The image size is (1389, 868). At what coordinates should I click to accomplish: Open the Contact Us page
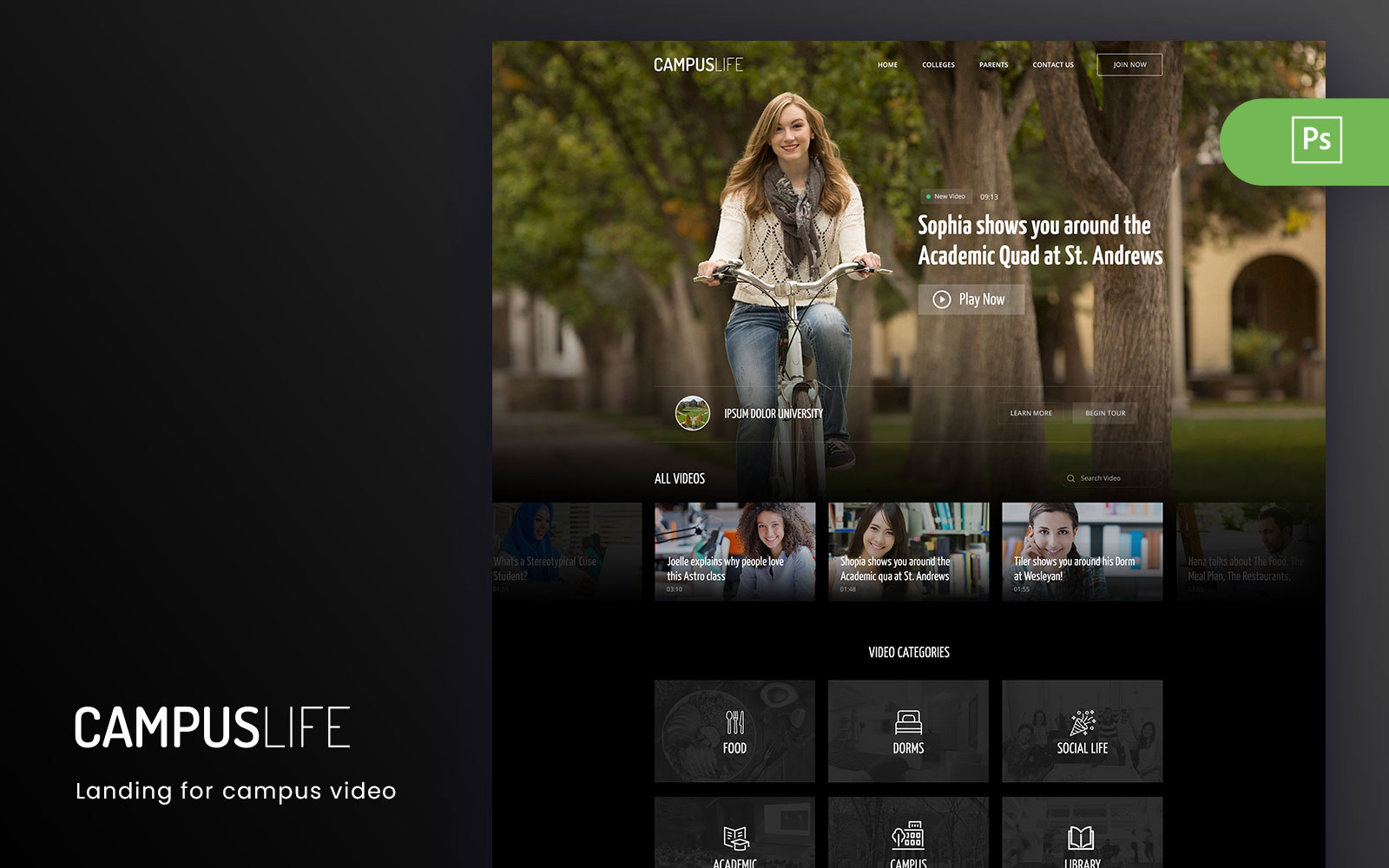[1052, 65]
